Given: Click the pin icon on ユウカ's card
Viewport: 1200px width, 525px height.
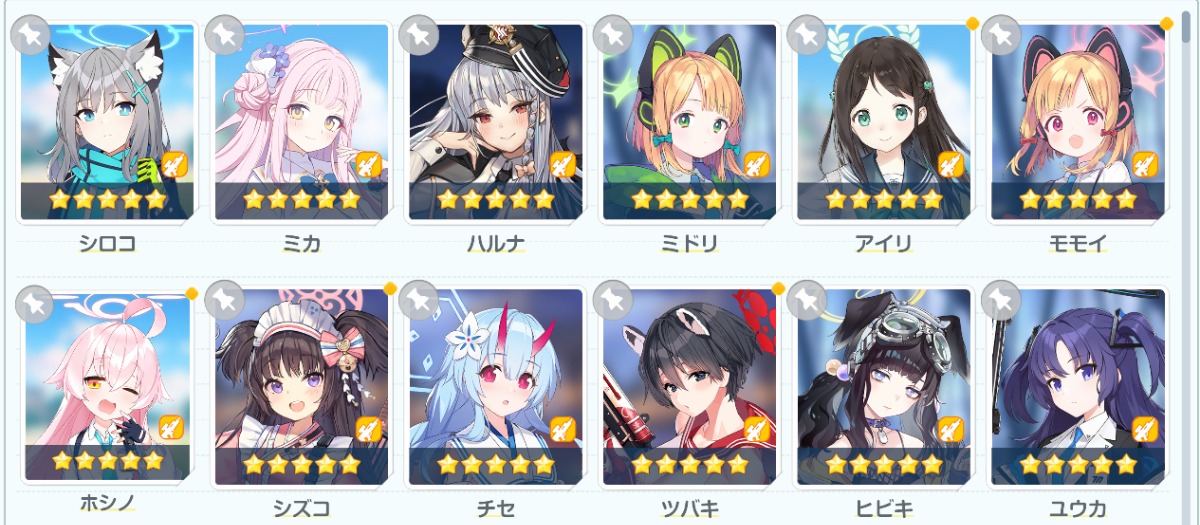Looking at the screenshot, I should [x=1001, y=300].
